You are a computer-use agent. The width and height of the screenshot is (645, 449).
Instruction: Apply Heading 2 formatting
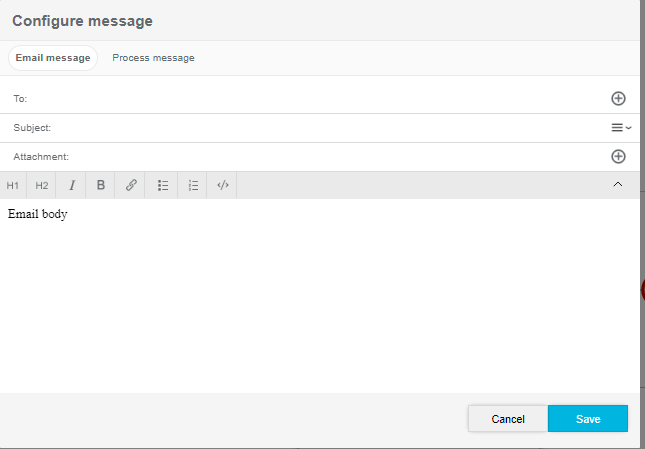[x=42, y=185]
